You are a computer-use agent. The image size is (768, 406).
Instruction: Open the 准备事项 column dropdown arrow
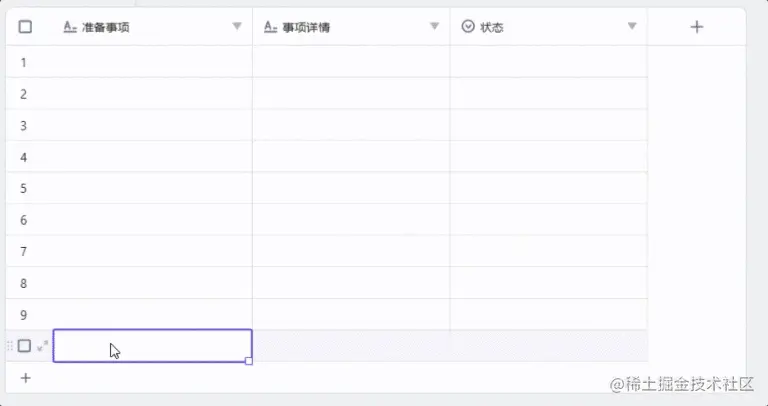tap(237, 26)
